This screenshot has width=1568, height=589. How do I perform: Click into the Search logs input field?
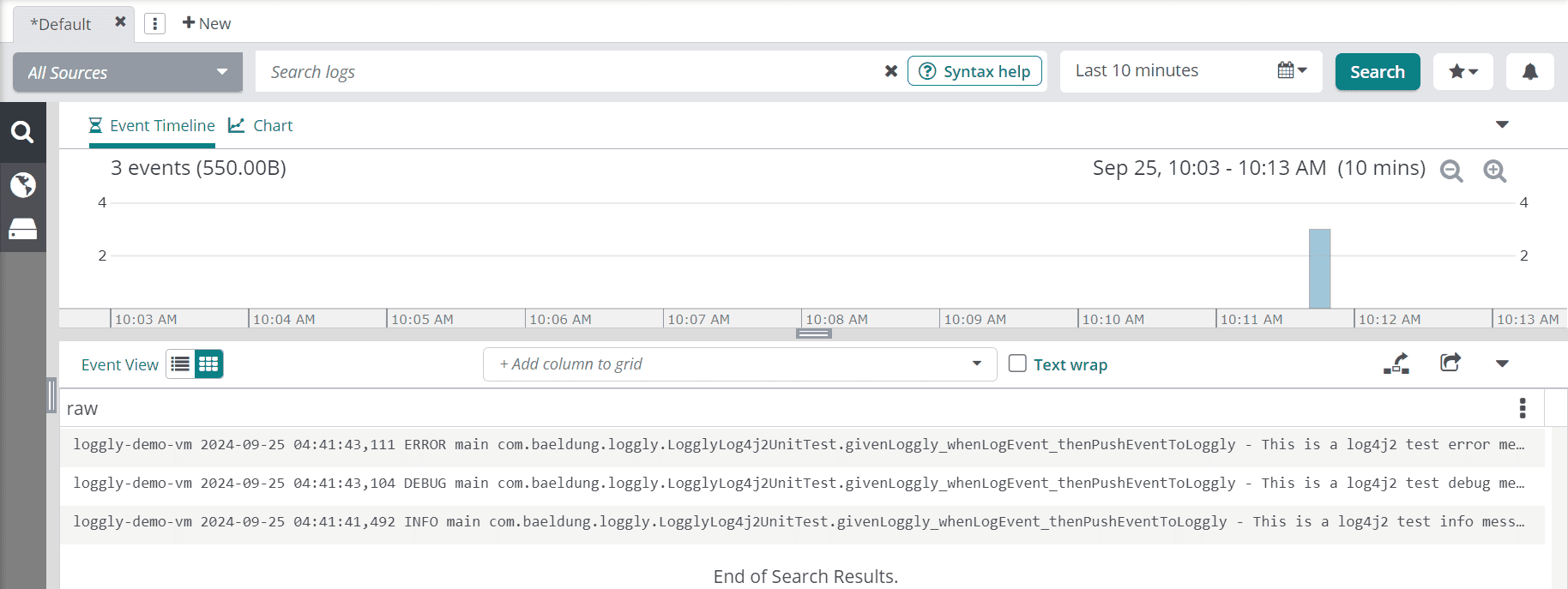pyautogui.click(x=566, y=72)
